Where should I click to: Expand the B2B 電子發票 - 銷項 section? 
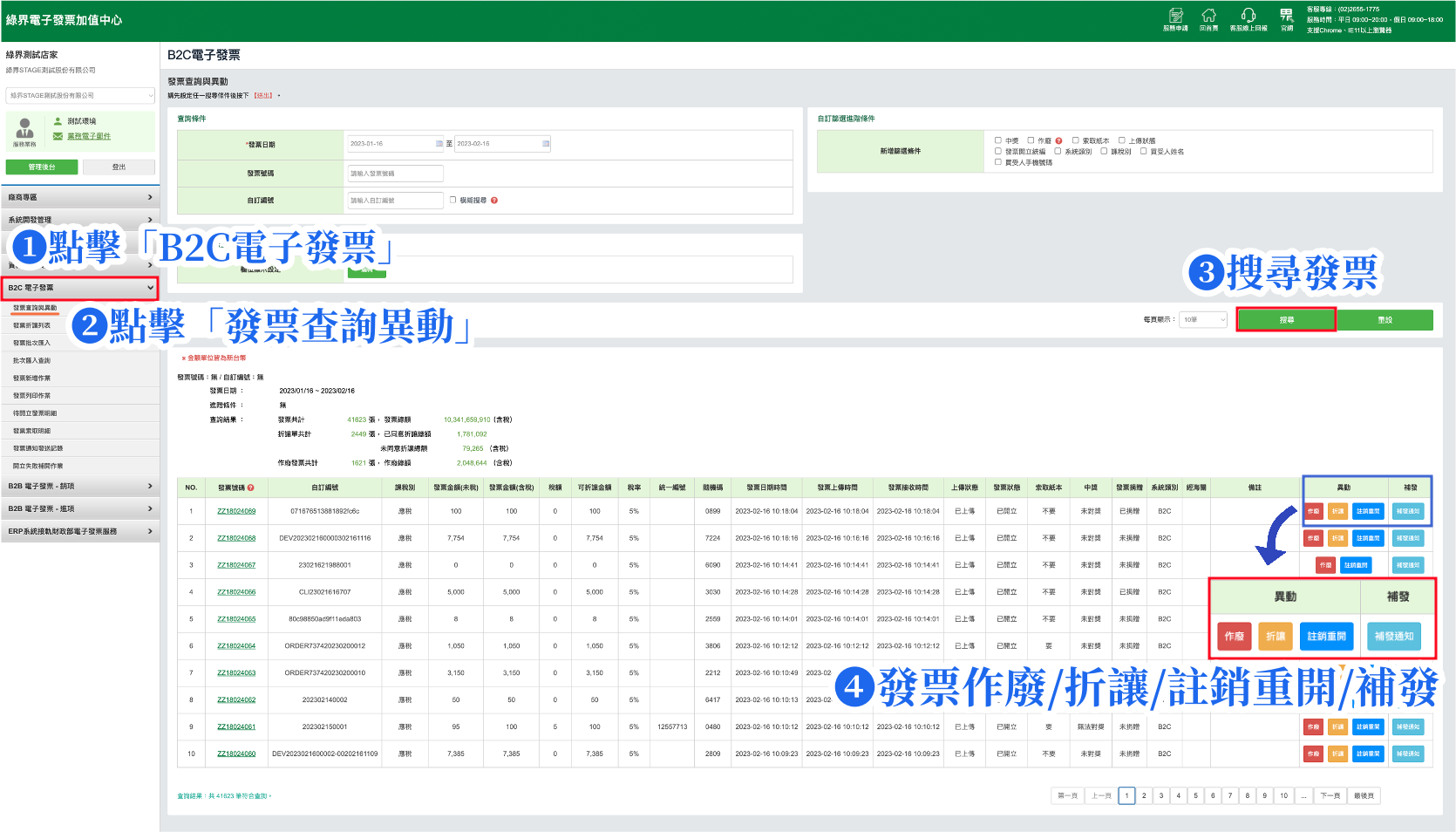pos(80,487)
